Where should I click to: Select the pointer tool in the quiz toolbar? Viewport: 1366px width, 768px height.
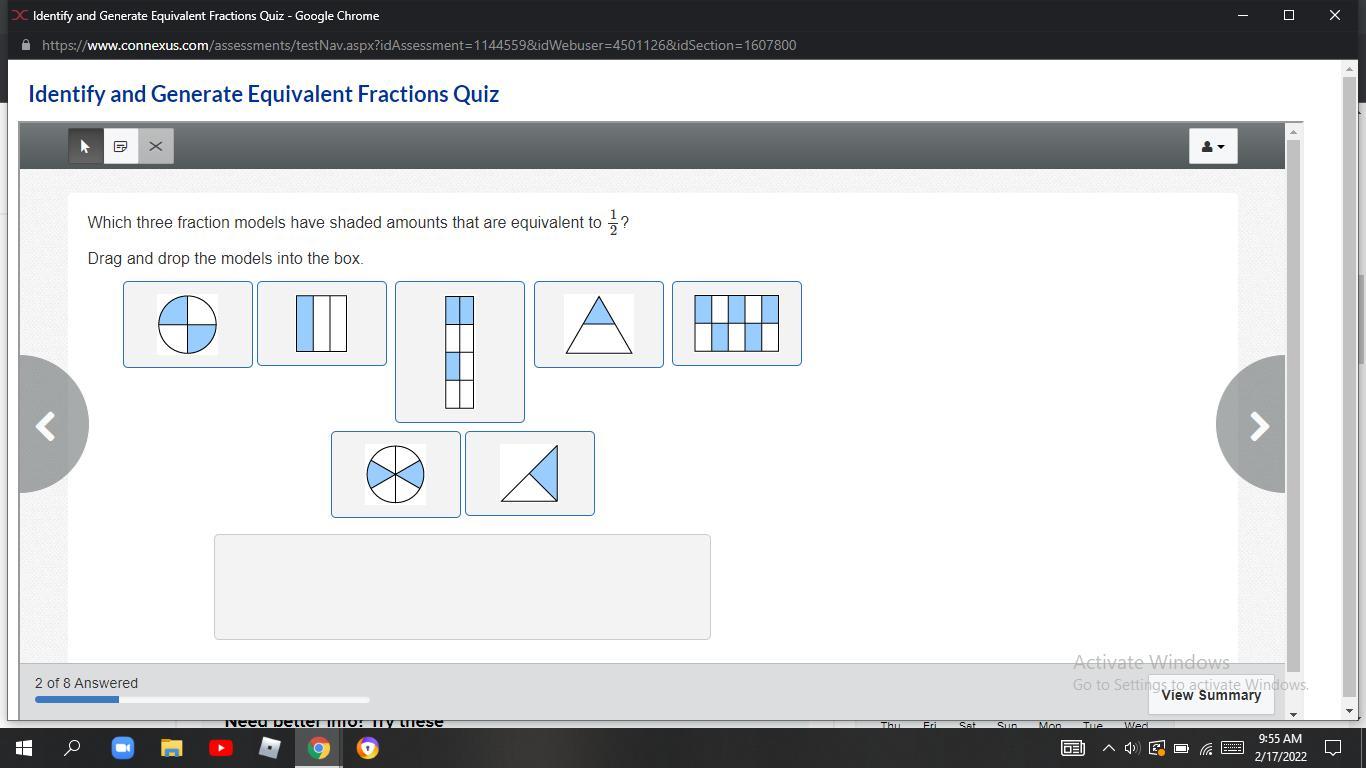(86, 146)
